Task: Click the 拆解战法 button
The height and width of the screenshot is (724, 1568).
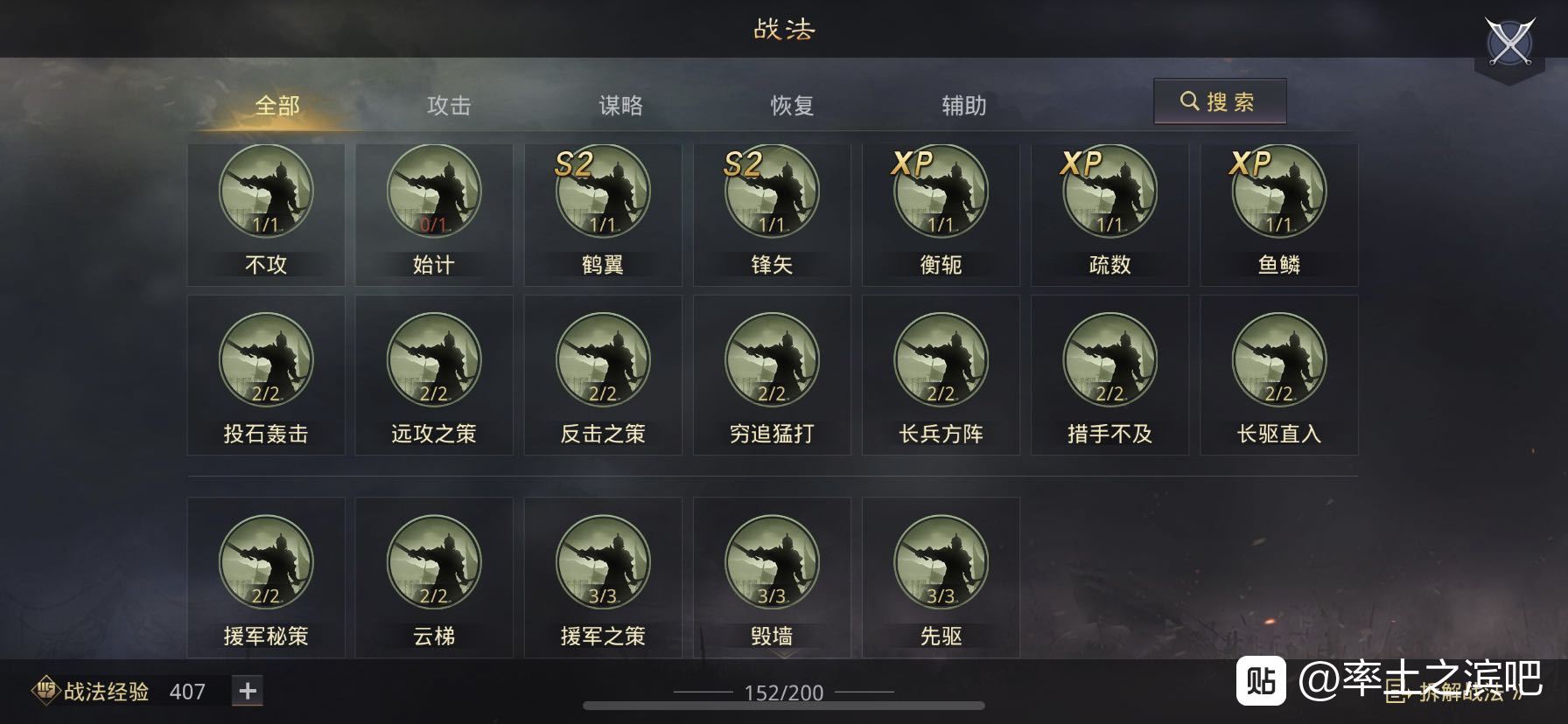Action: click(x=1452, y=694)
